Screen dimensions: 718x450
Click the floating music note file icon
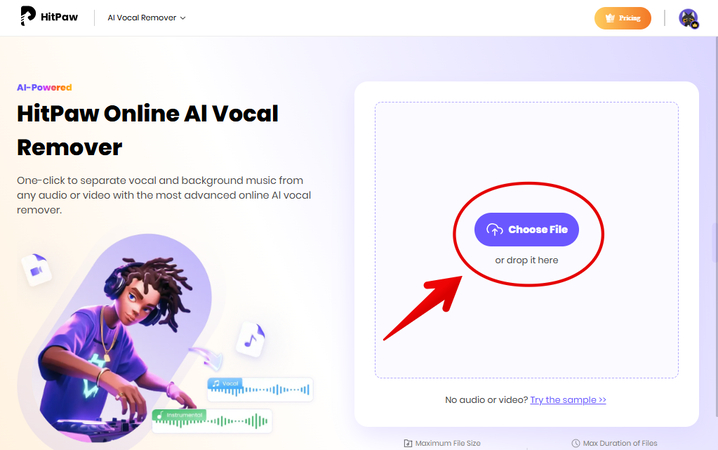pos(250,339)
